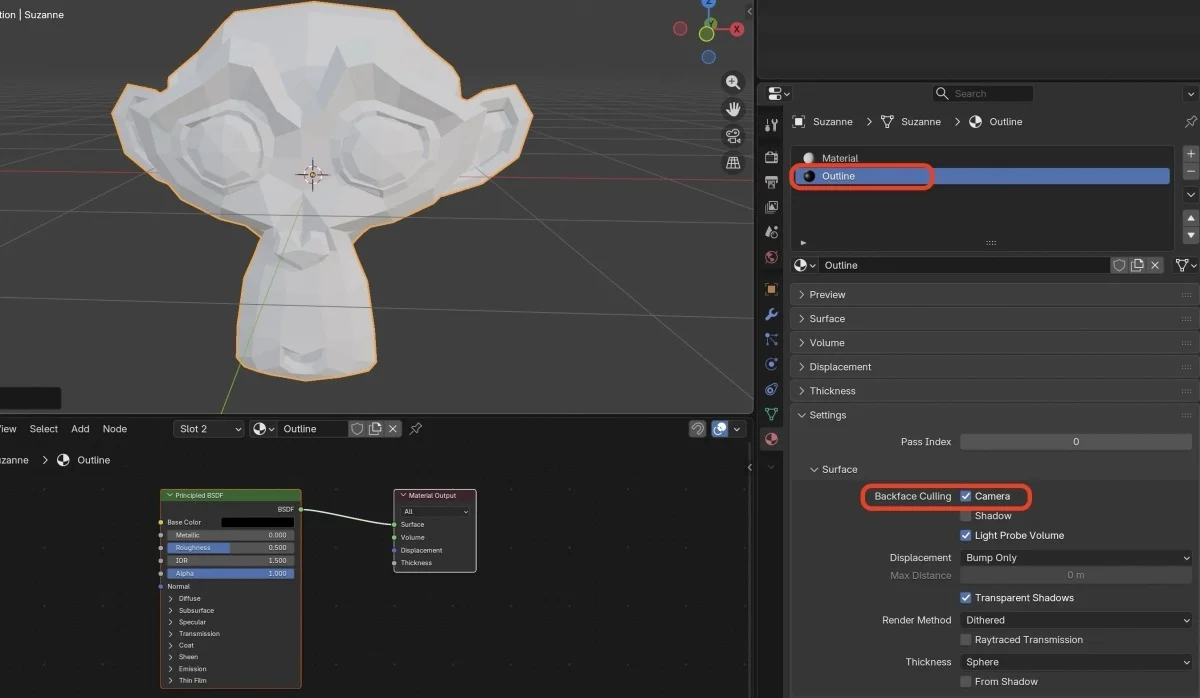Click the add material slot plus button
The height and width of the screenshot is (698, 1200).
(x=1190, y=154)
